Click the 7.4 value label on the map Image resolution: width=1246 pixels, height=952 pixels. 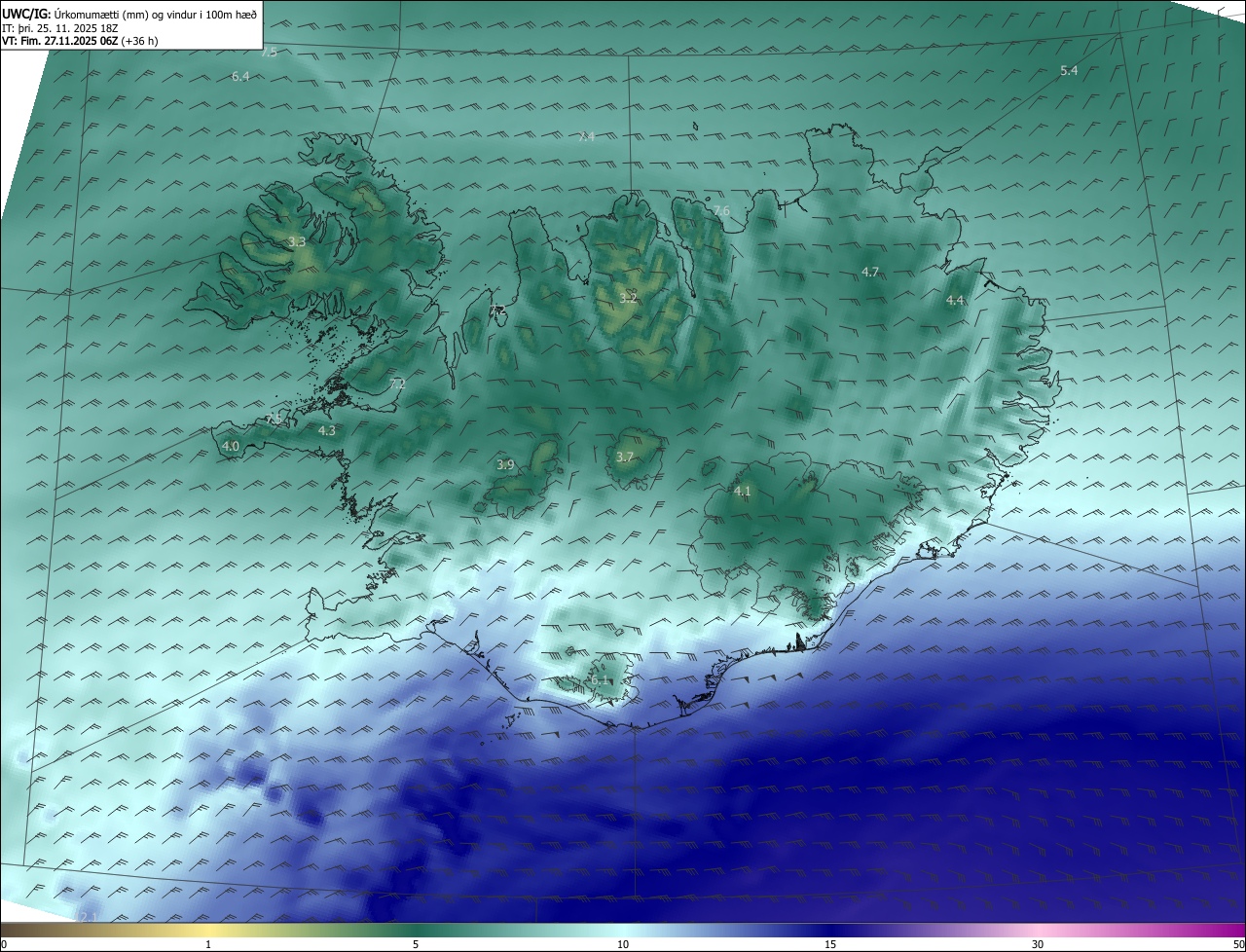[586, 137]
